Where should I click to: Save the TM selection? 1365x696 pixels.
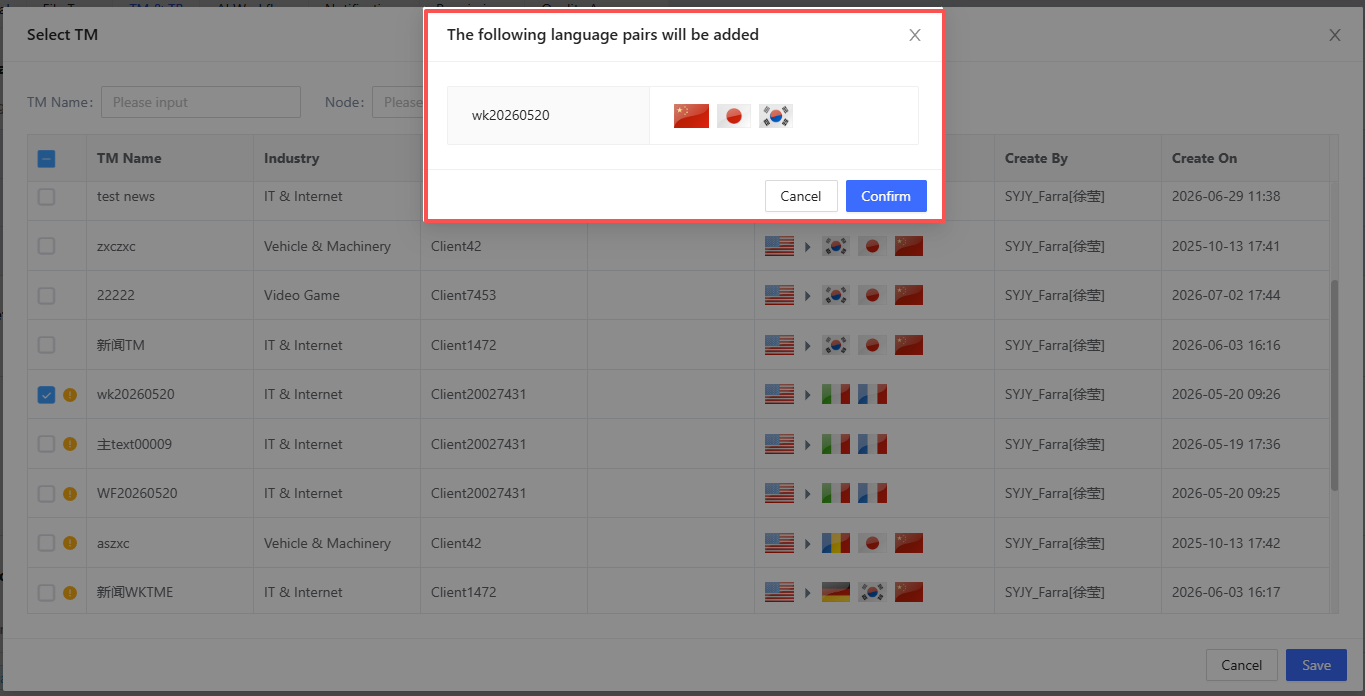coord(1316,665)
